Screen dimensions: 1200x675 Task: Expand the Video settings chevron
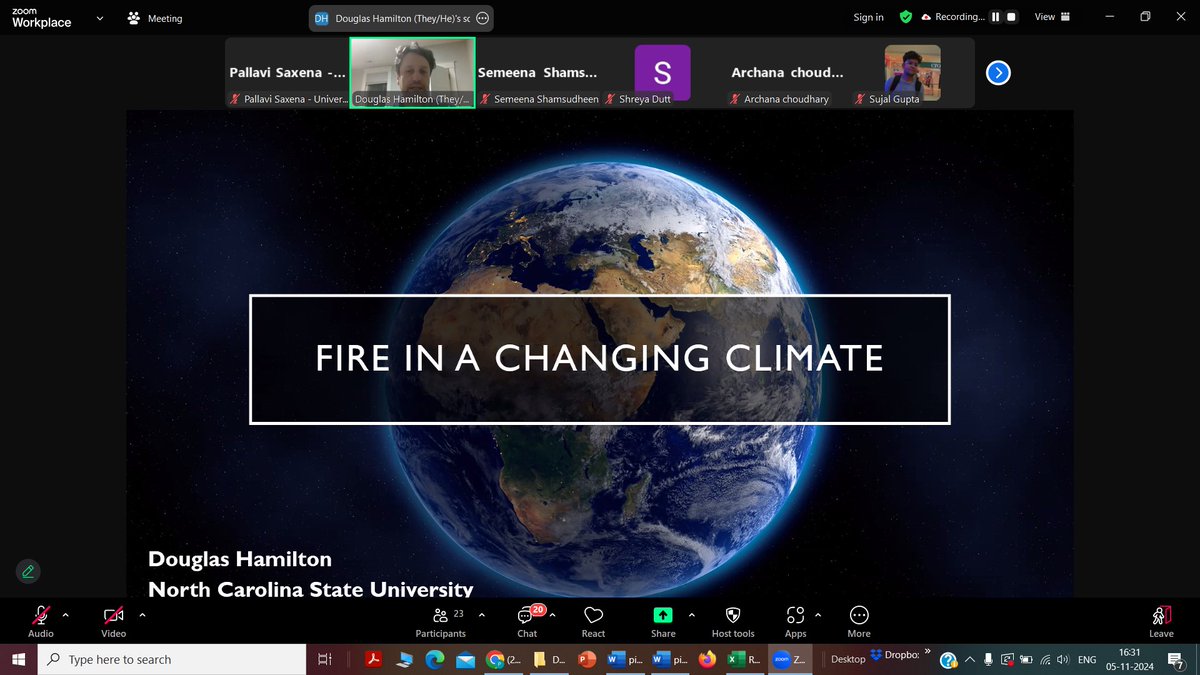click(x=141, y=616)
